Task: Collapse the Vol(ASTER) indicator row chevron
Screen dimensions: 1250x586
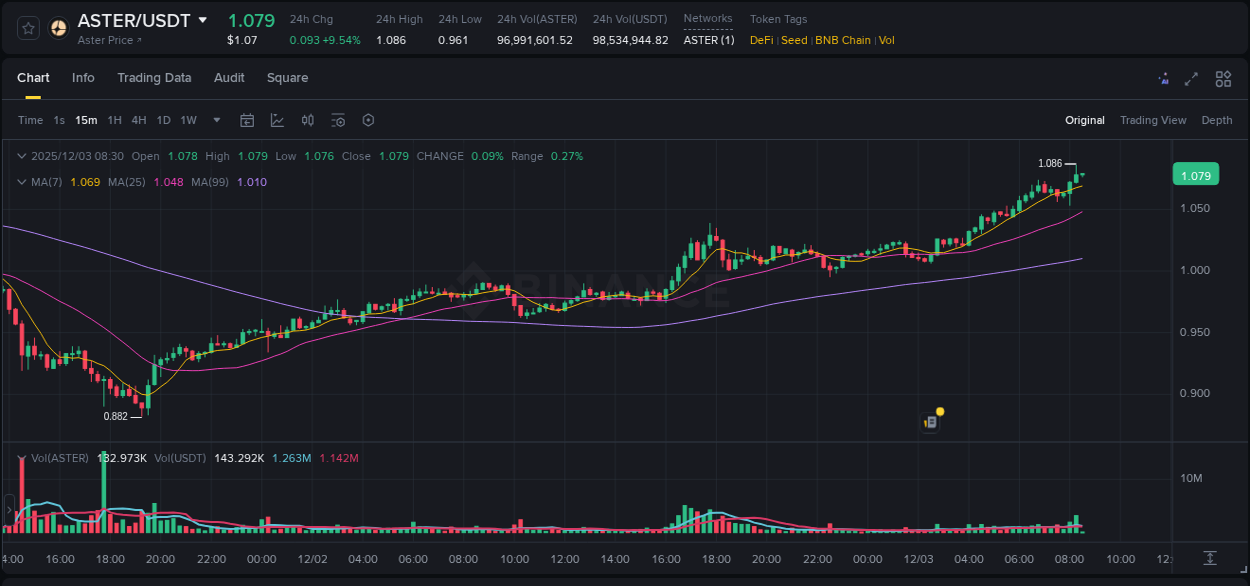Action: pyautogui.click(x=21, y=458)
